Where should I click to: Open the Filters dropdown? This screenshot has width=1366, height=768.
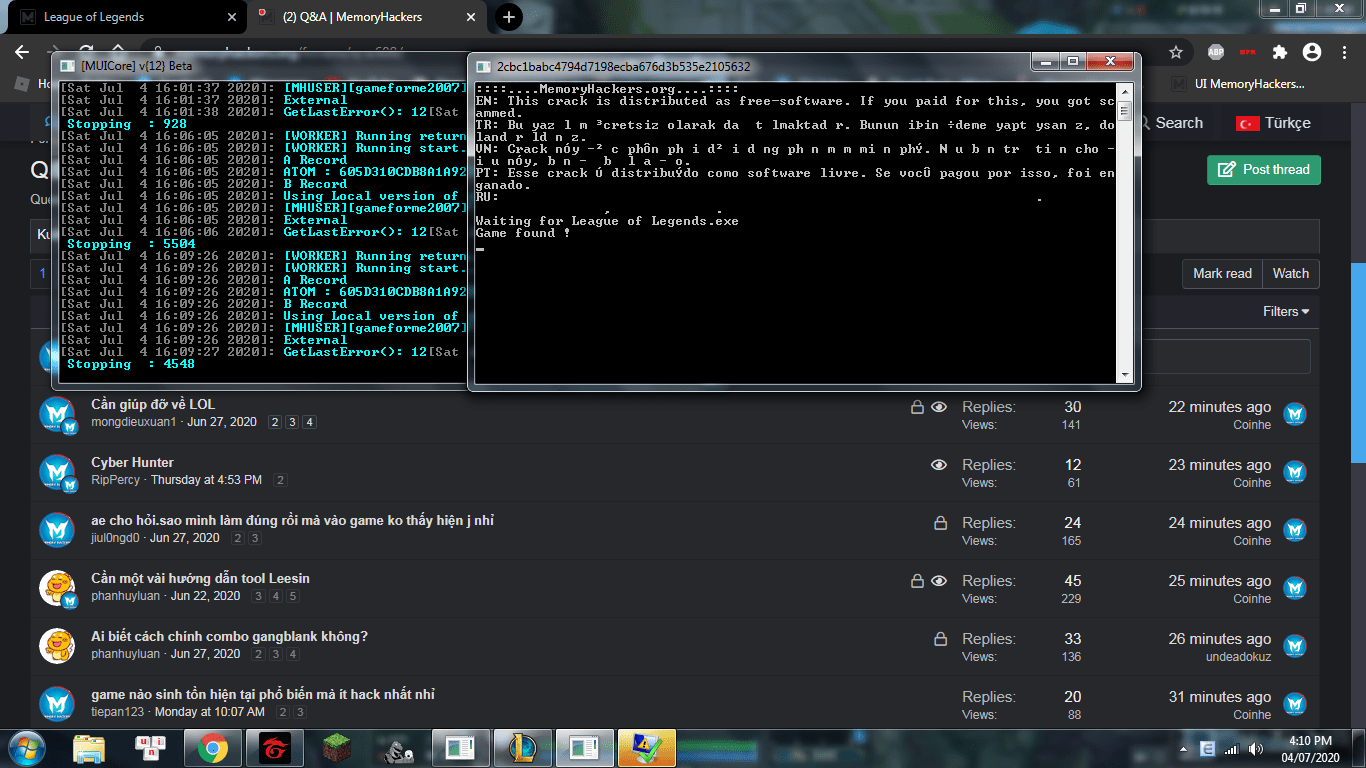(x=1286, y=311)
